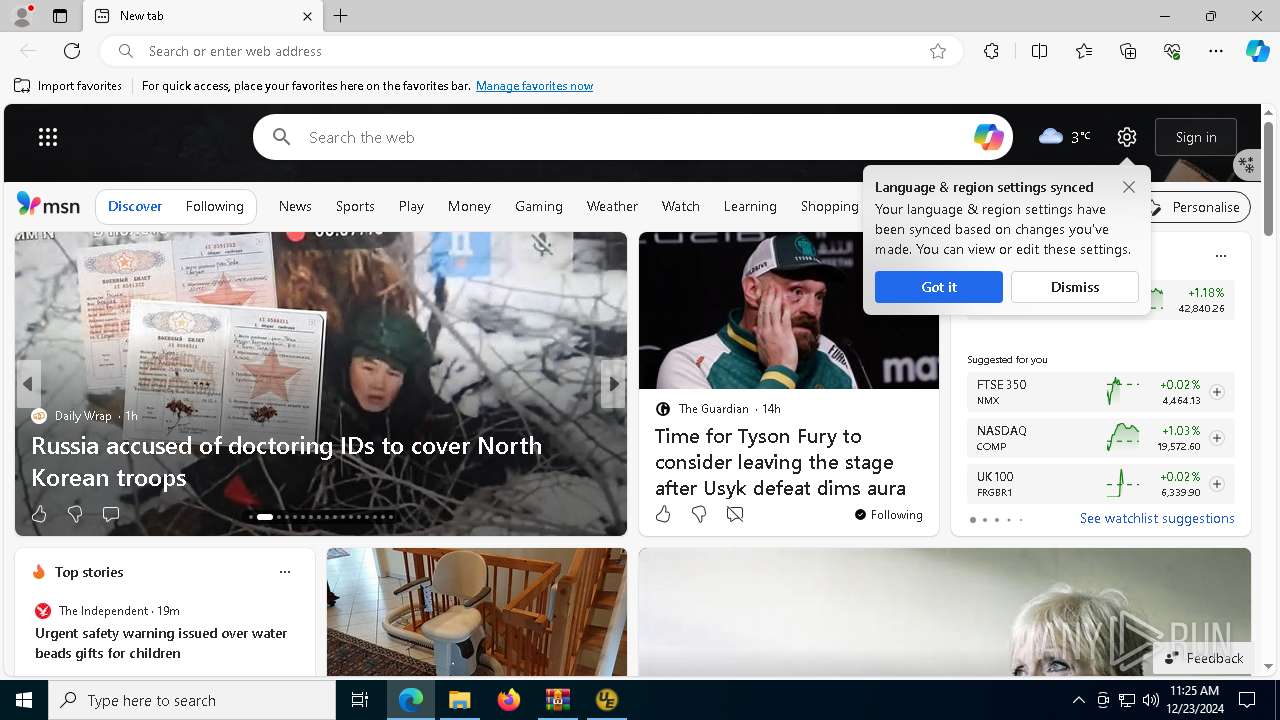
Task: Open the tab actions menu icon
Action: click(x=60, y=16)
